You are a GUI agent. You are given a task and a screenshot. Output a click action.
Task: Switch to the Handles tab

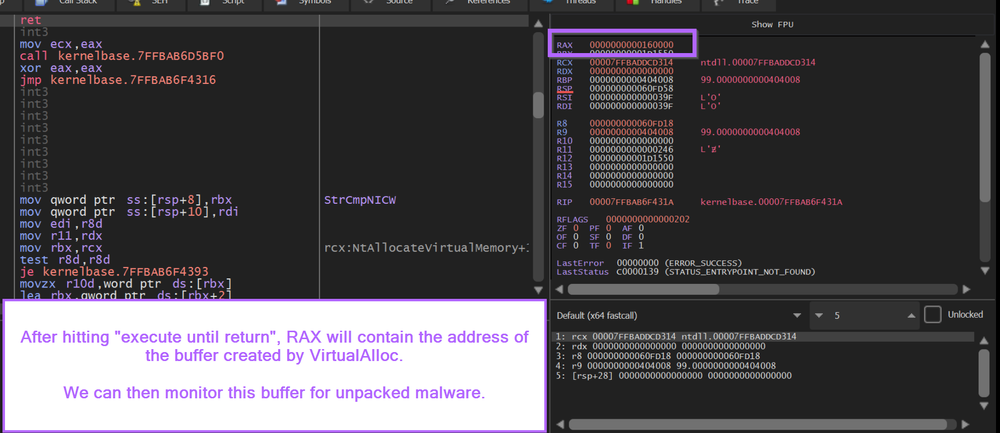pos(657,3)
